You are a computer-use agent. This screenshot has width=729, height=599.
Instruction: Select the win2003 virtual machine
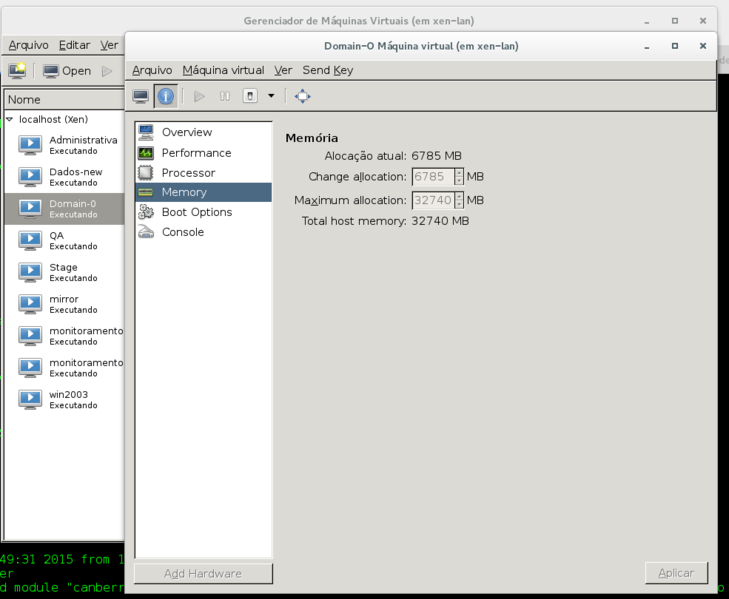[x=64, y=399]
